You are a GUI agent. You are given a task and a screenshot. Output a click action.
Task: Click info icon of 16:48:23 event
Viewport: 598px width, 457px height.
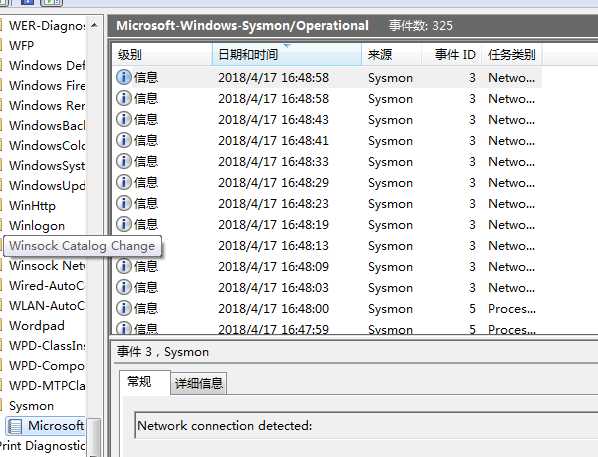(x=124, y=203)
